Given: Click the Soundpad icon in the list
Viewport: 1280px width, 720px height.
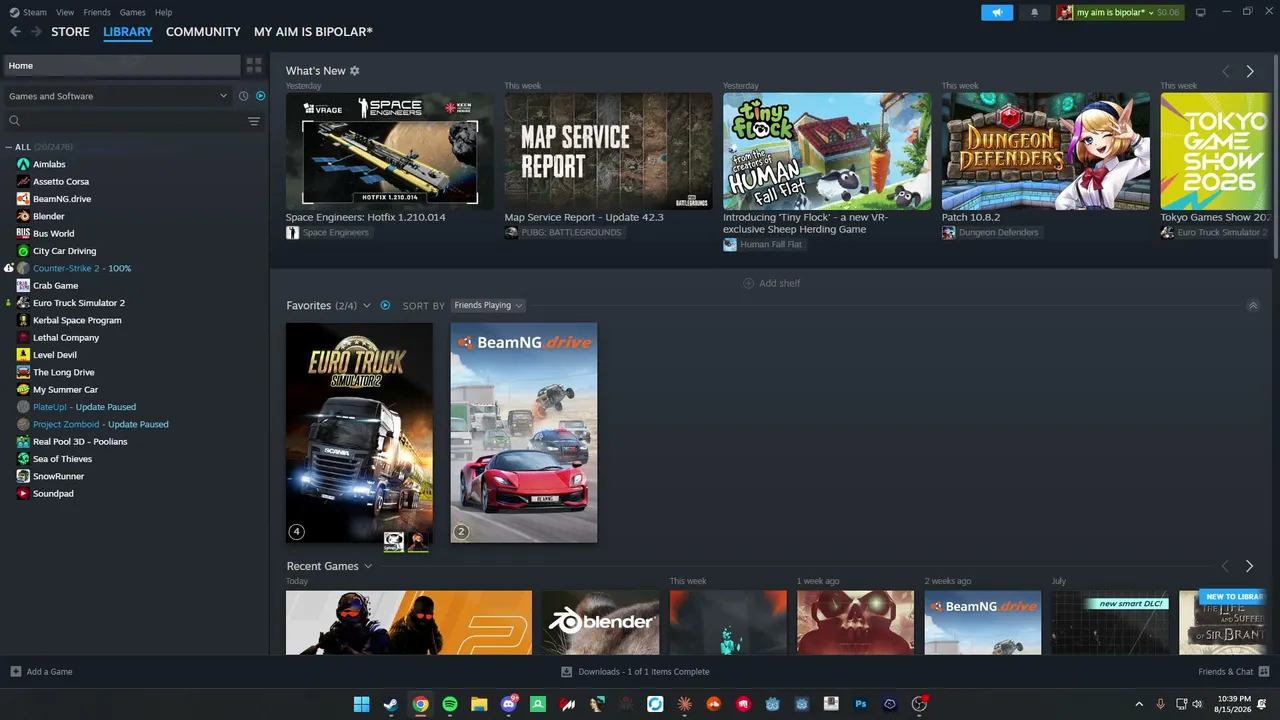Looking at the screenshot, I should pos(23,493).
